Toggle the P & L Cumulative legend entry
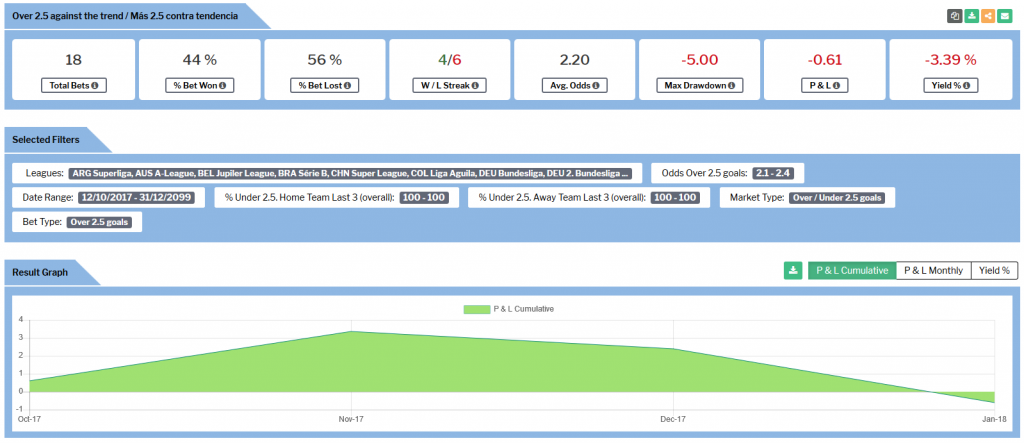 509,309
